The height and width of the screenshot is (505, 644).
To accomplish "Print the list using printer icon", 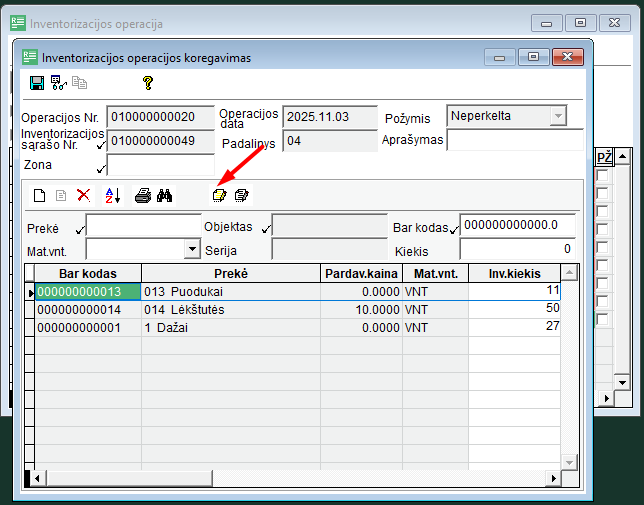I will pos(143,196).
